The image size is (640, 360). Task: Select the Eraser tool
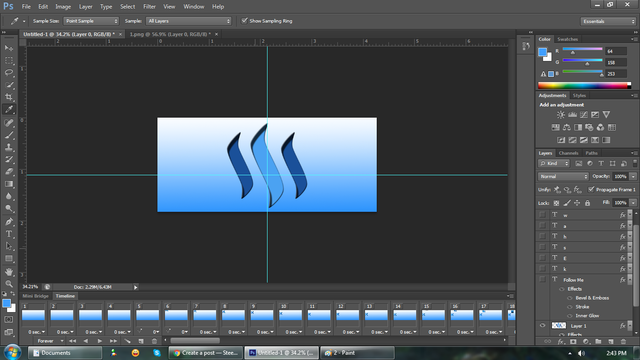pos(9,172)
